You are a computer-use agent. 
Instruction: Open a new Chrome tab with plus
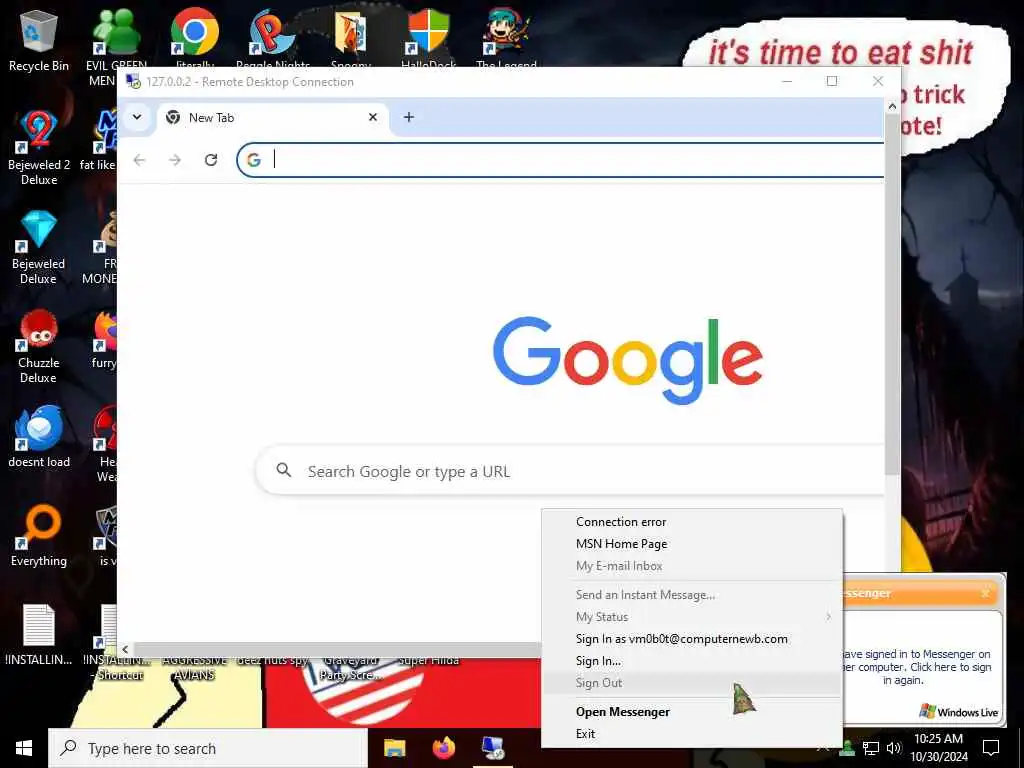click(x=409, y=117)
